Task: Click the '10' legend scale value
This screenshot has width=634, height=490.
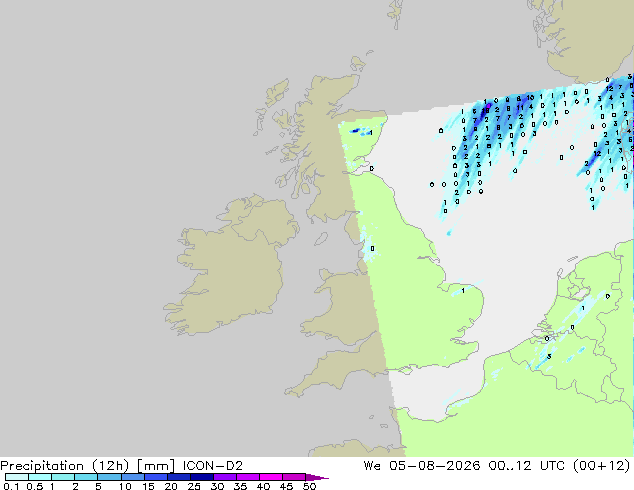Action: (125, 486)
